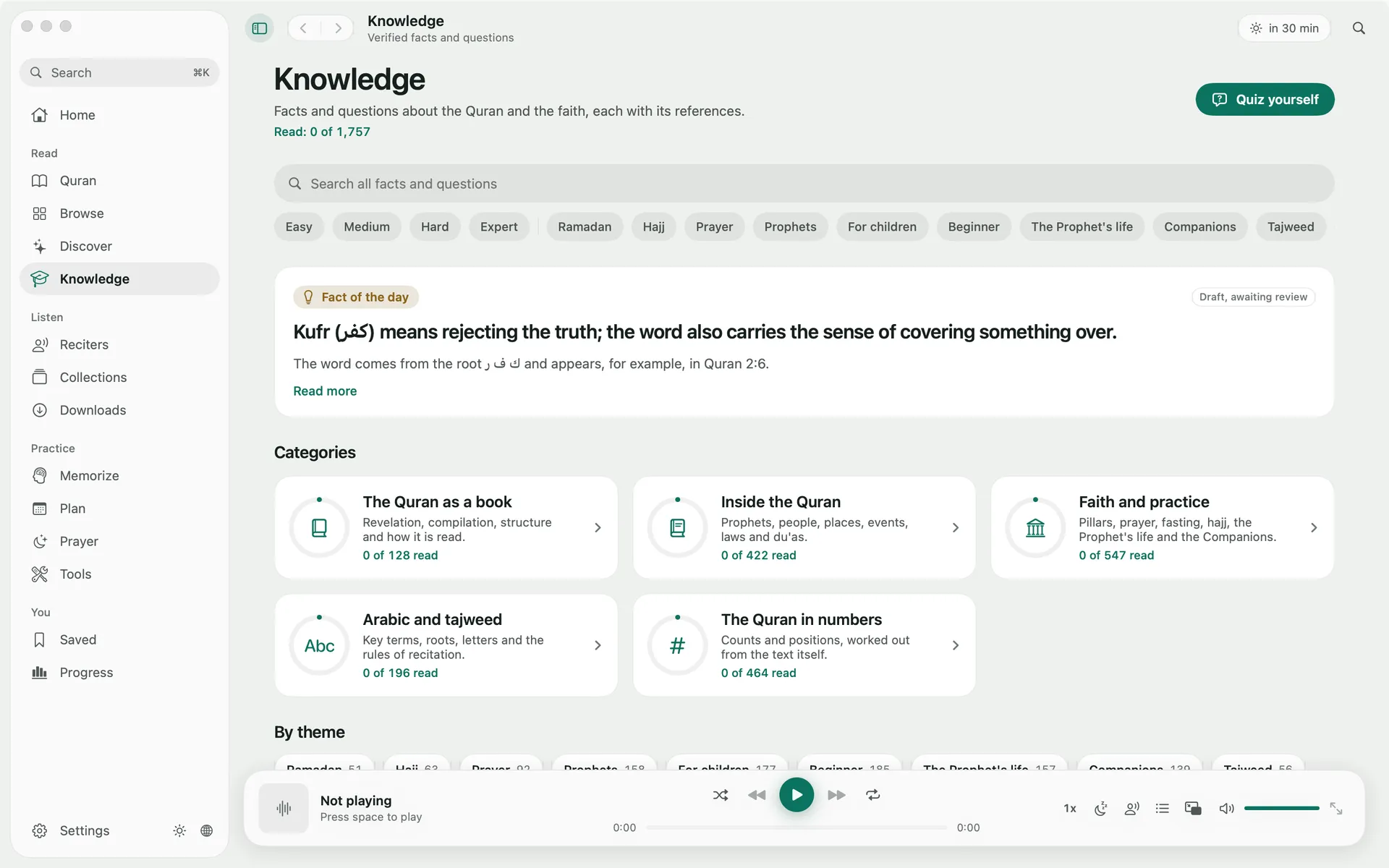Focus the Search all facts and questions field
Image resolution: width=1389 pixels, height=868 pixels.
tap(804, 184)
